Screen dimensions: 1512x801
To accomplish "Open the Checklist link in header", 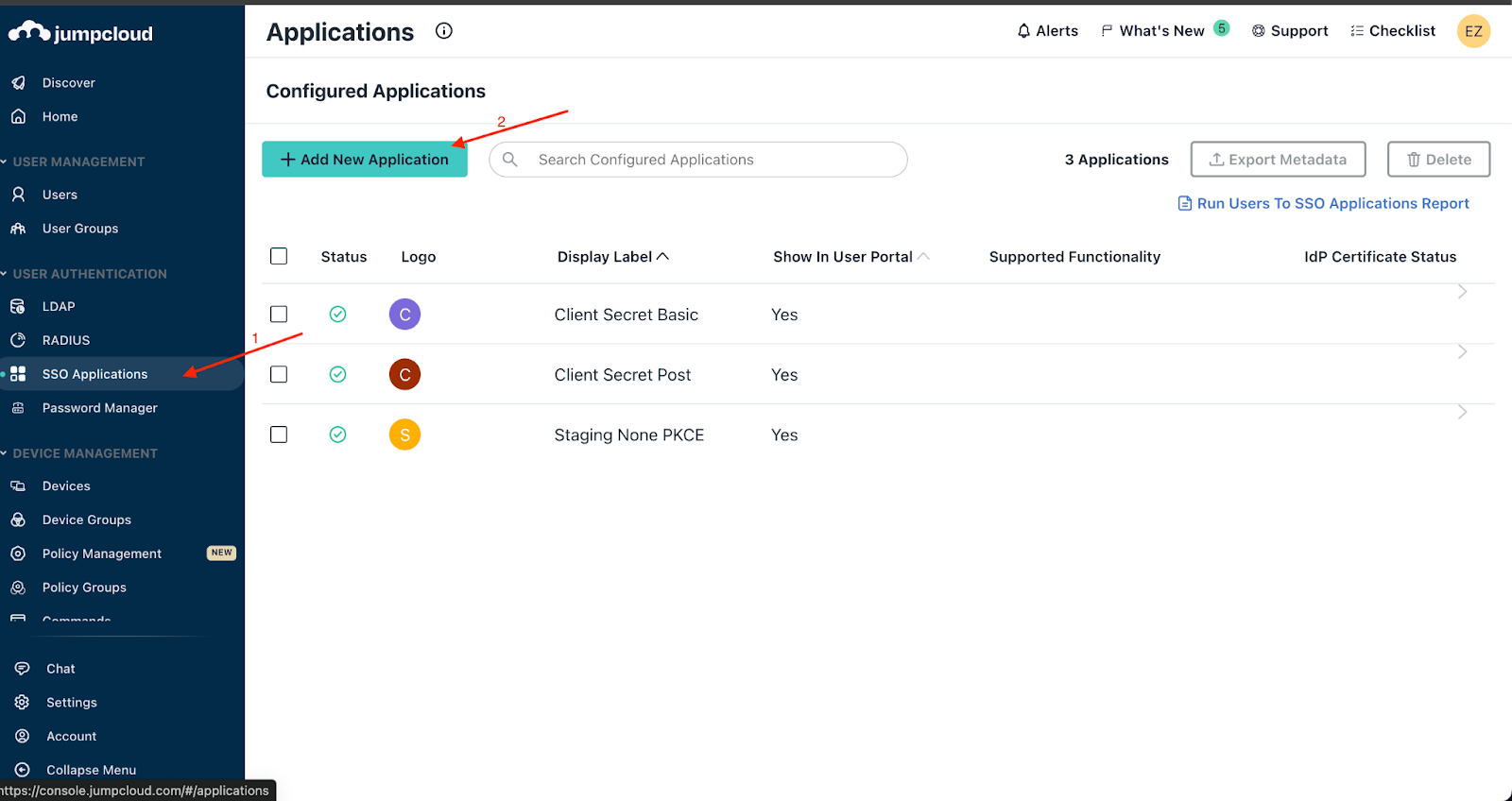I will 1393,31.
